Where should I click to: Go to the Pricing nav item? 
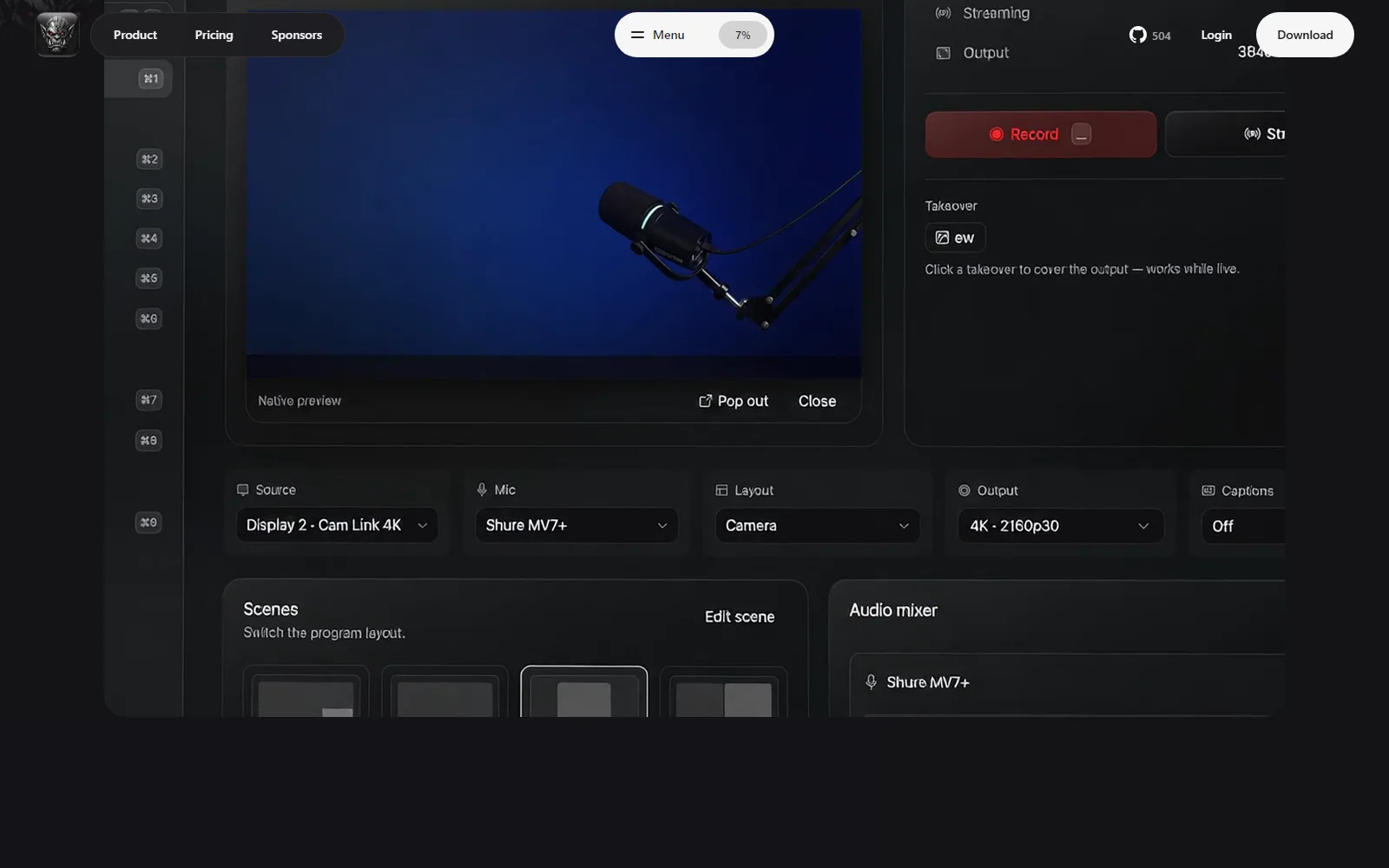pos(214,35)
